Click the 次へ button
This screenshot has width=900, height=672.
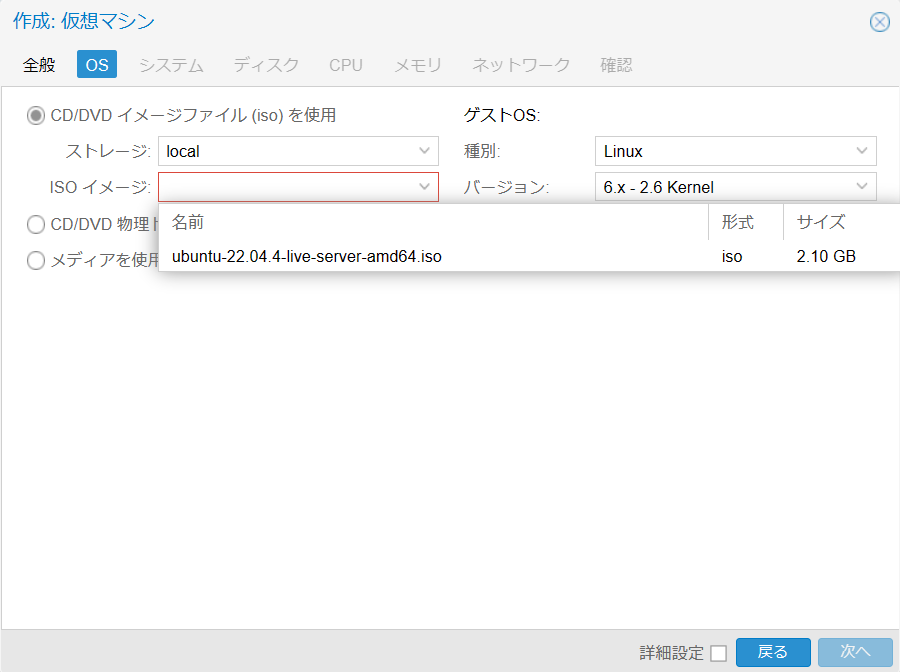coord(855,652)
